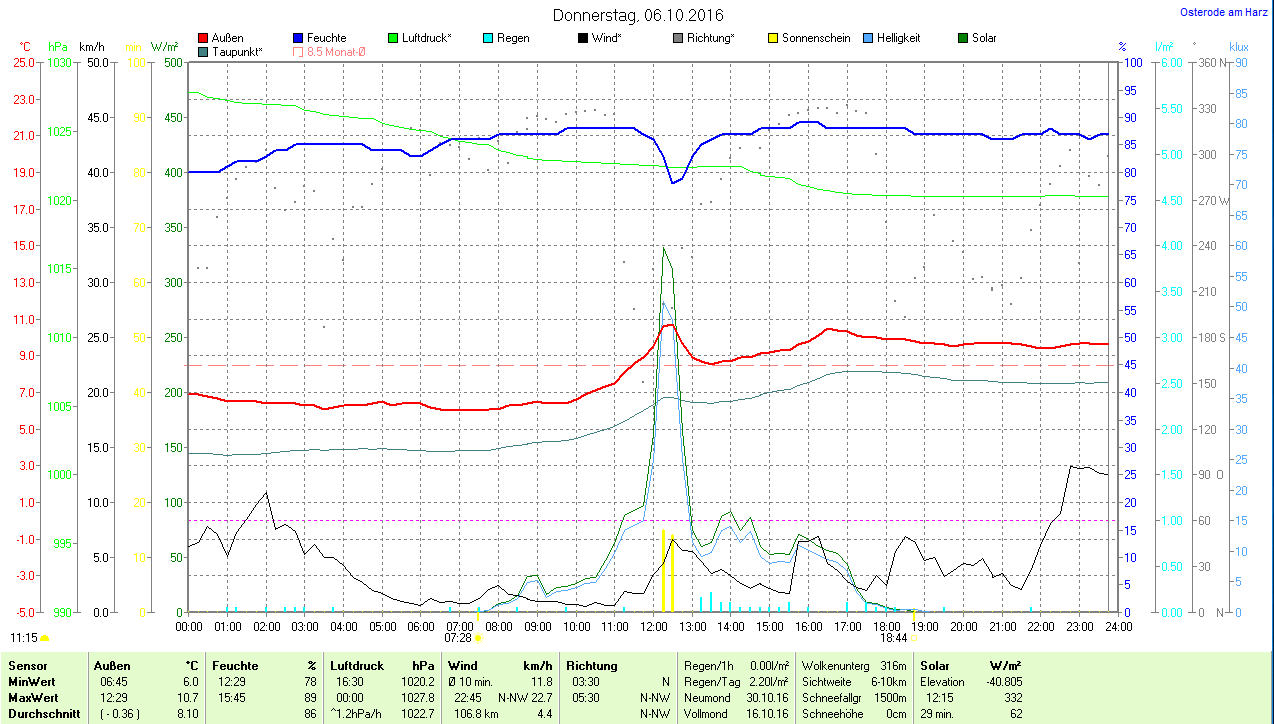Click the teal Taupunkt legend square
The image size is (1274, 724).
[x=204, y=51]
